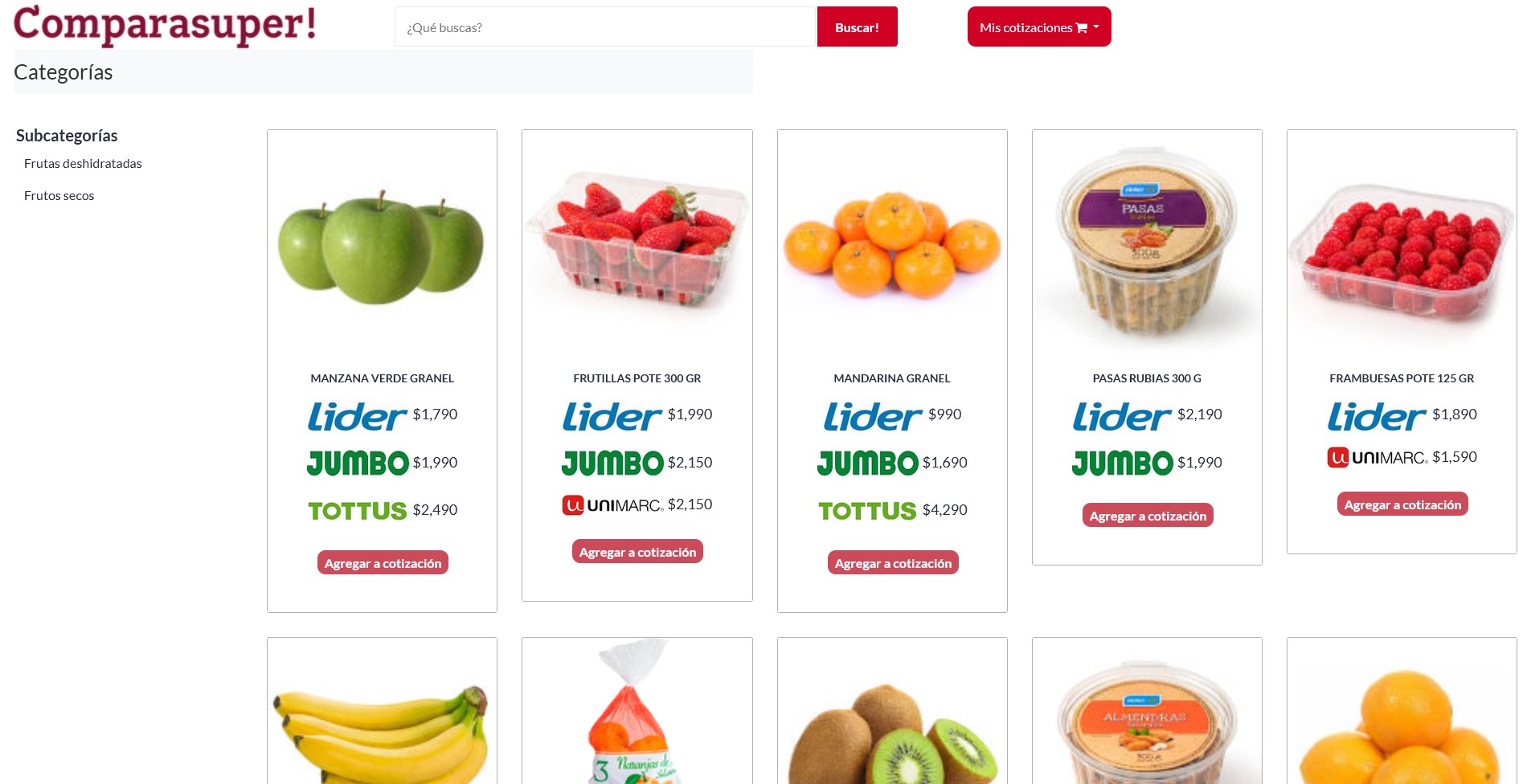This screenshot has width=1527, height=784.
Task: Click the strawberries product image
Action: 637,244
